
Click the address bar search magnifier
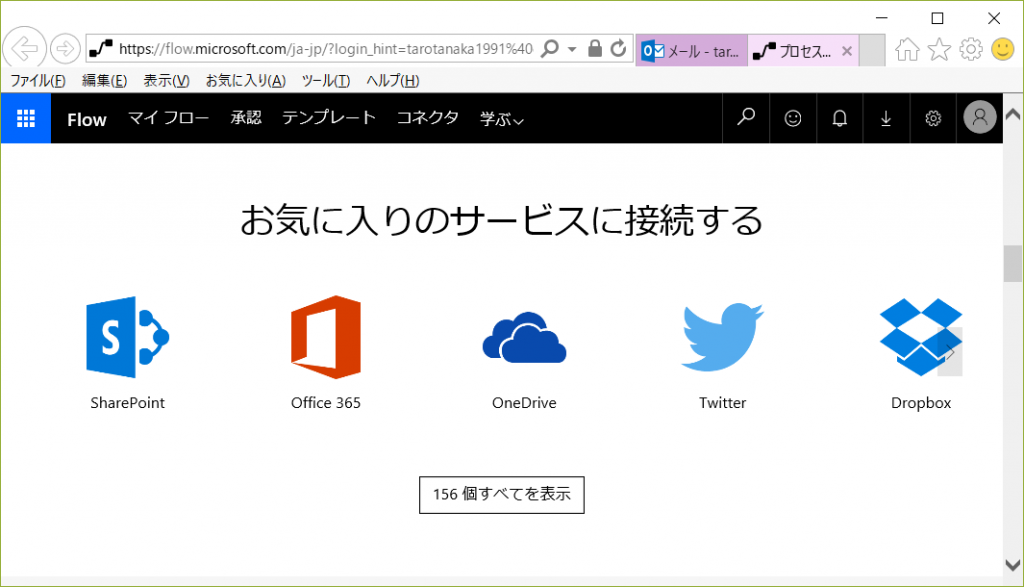pyautogui.click(x=551, y=48)
